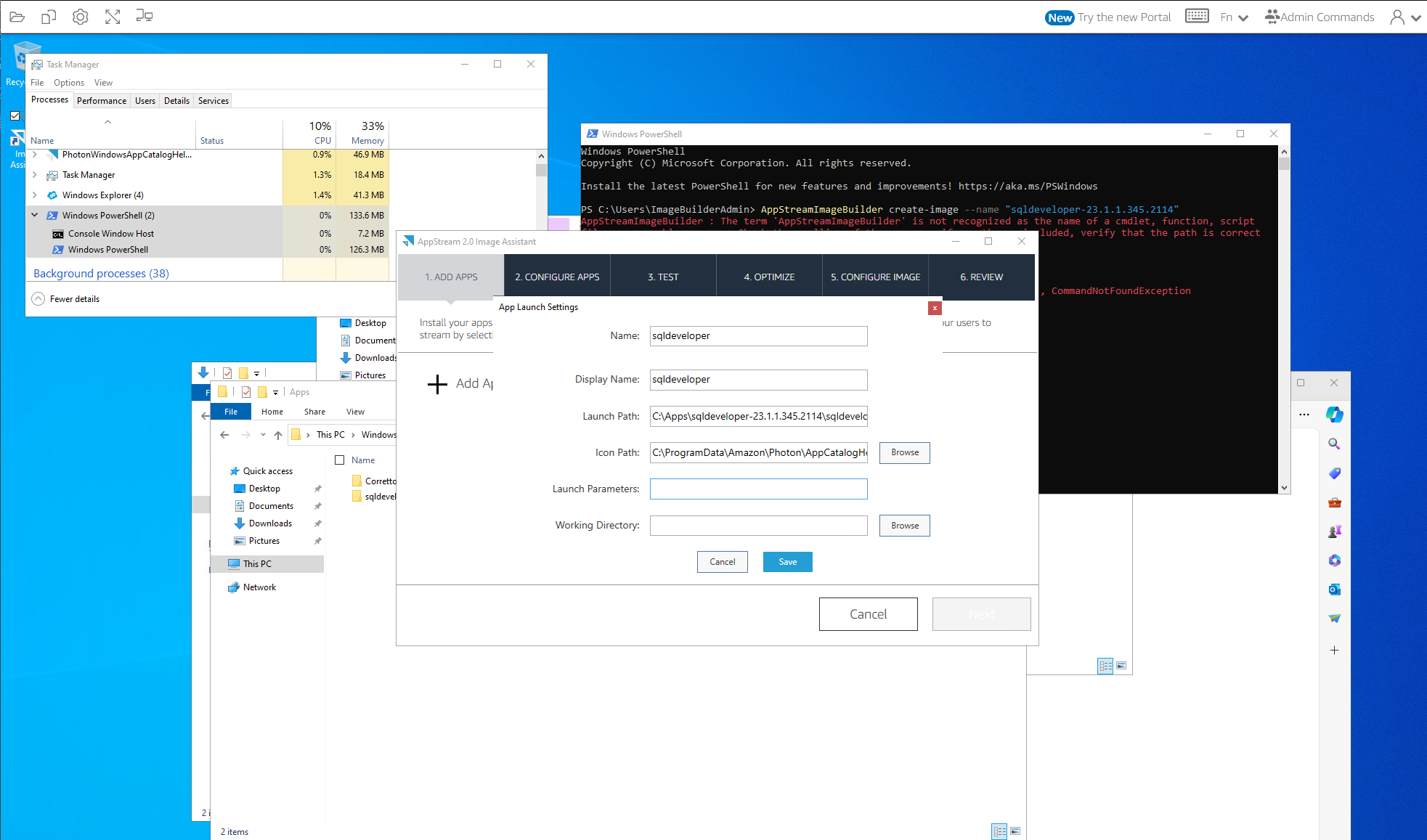1427x840 pixels.
Task: Open the on-screen keyboard icon near Fn
Action: pos(1197,16)
